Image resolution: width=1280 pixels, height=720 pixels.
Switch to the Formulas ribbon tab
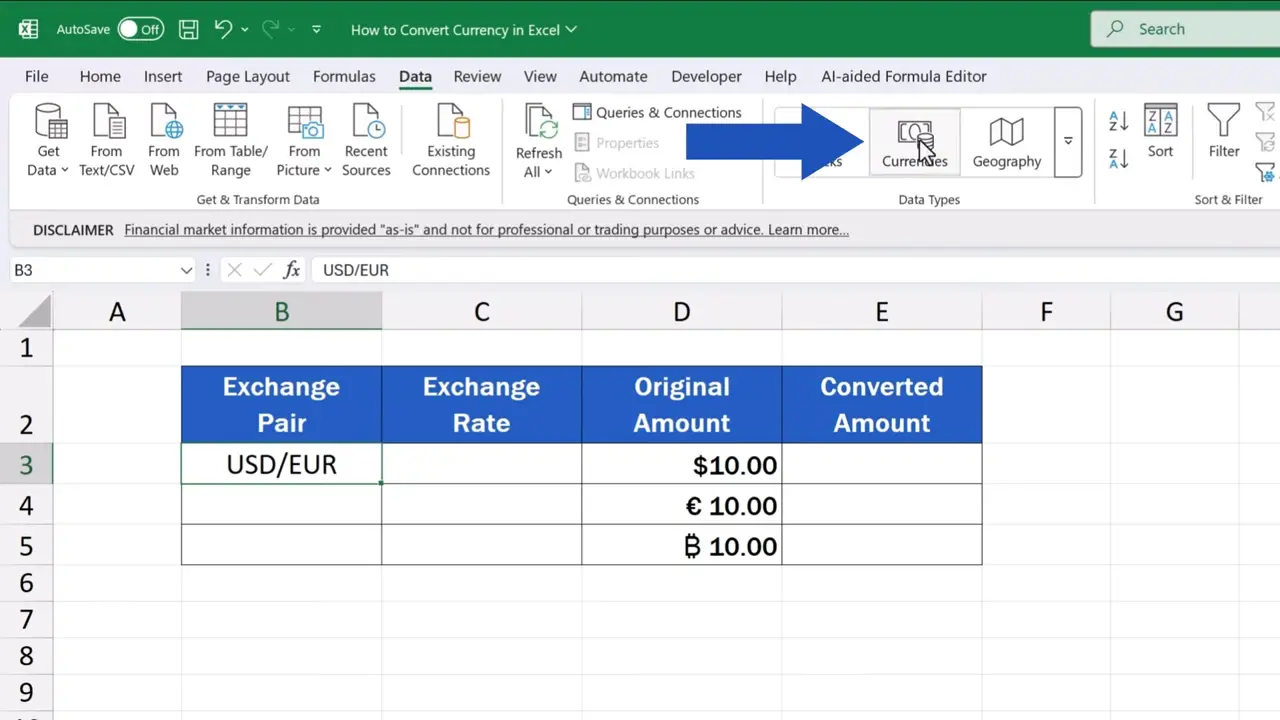(x=344, y=76)
